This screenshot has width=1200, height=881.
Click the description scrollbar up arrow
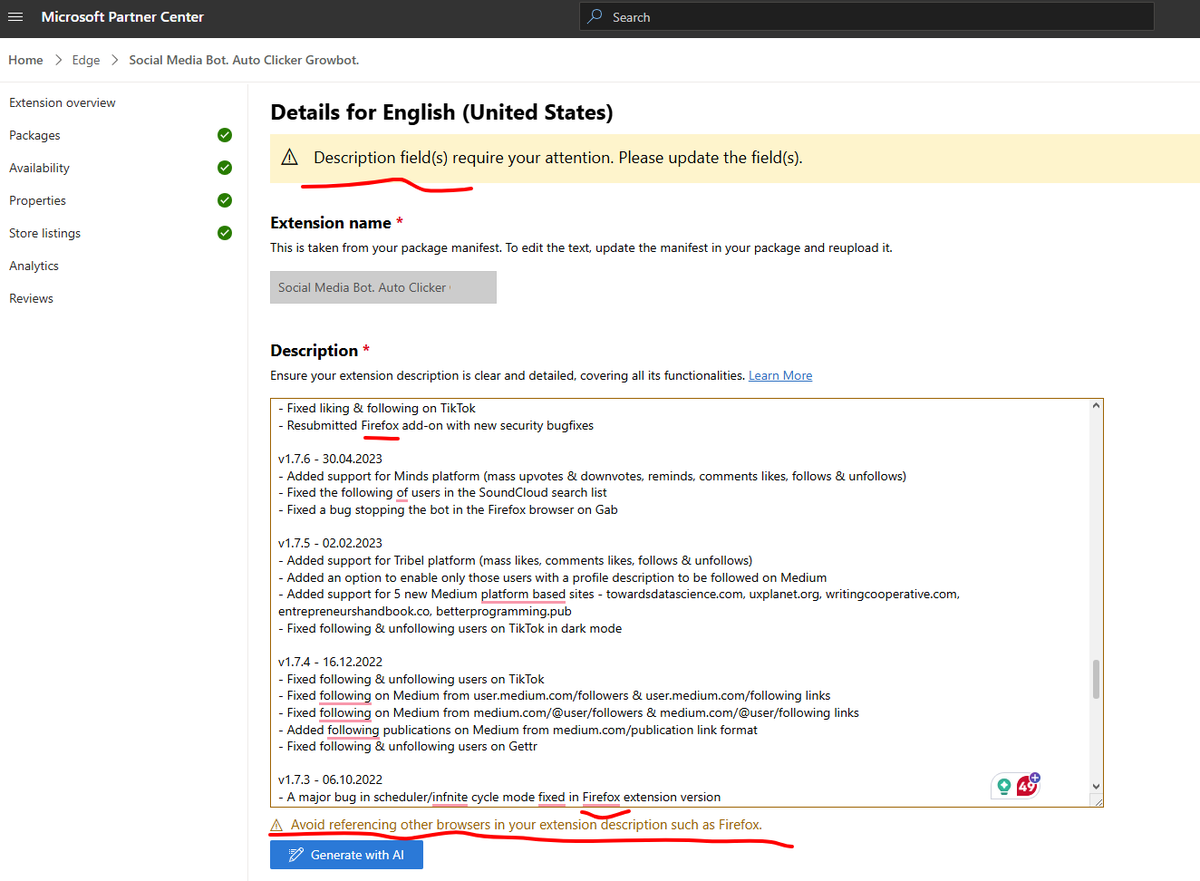pos(1096,406)
